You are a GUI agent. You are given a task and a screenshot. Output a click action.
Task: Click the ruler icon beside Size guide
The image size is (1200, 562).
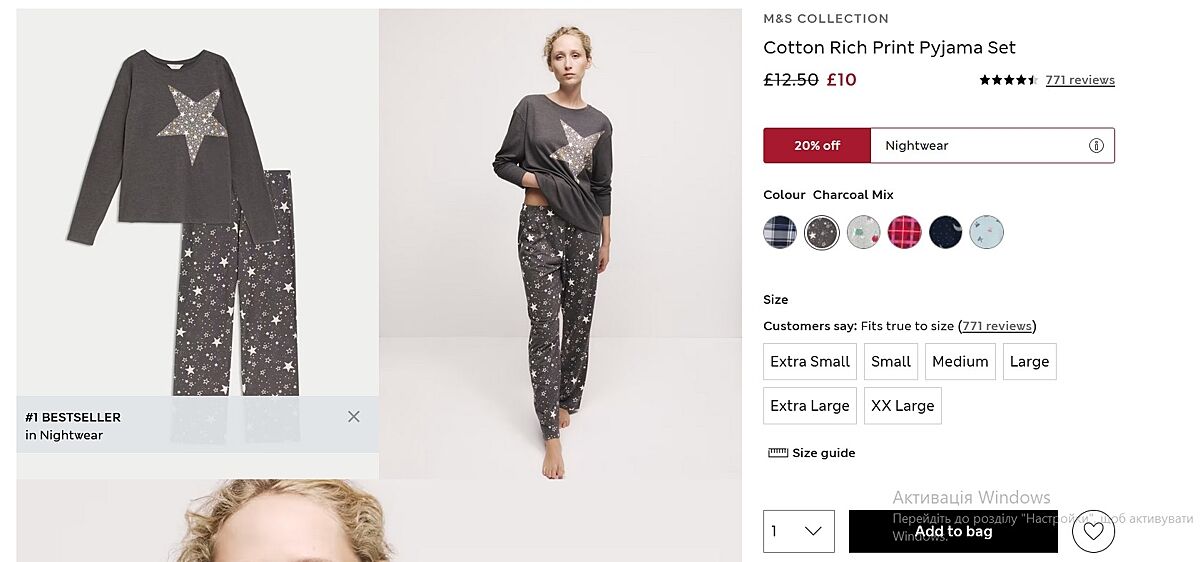pyautogui.click(x=778, y=453)
